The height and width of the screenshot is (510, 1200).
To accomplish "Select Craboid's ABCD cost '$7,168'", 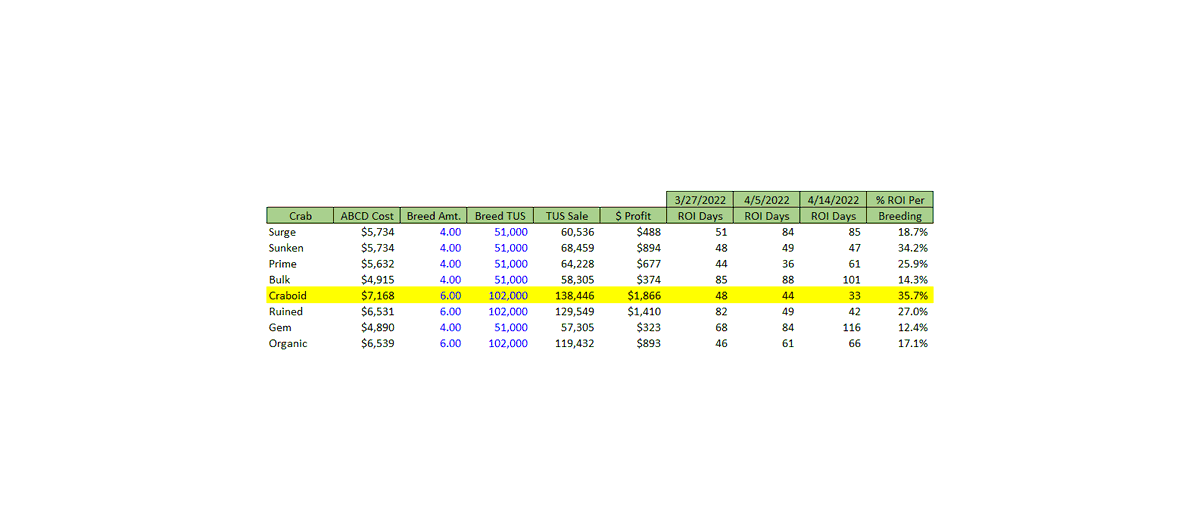I will [x=378, y=296].
